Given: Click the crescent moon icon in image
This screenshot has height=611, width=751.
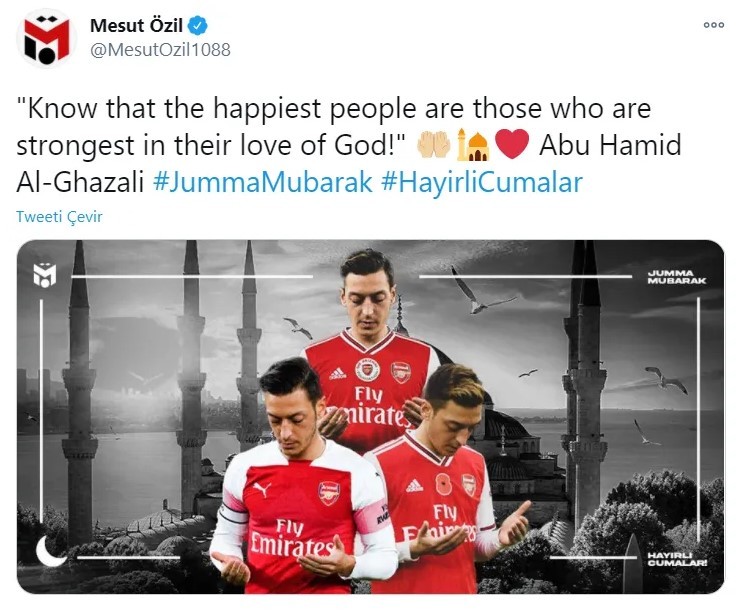Looking at the screenshot, I should tap(50, 551).
